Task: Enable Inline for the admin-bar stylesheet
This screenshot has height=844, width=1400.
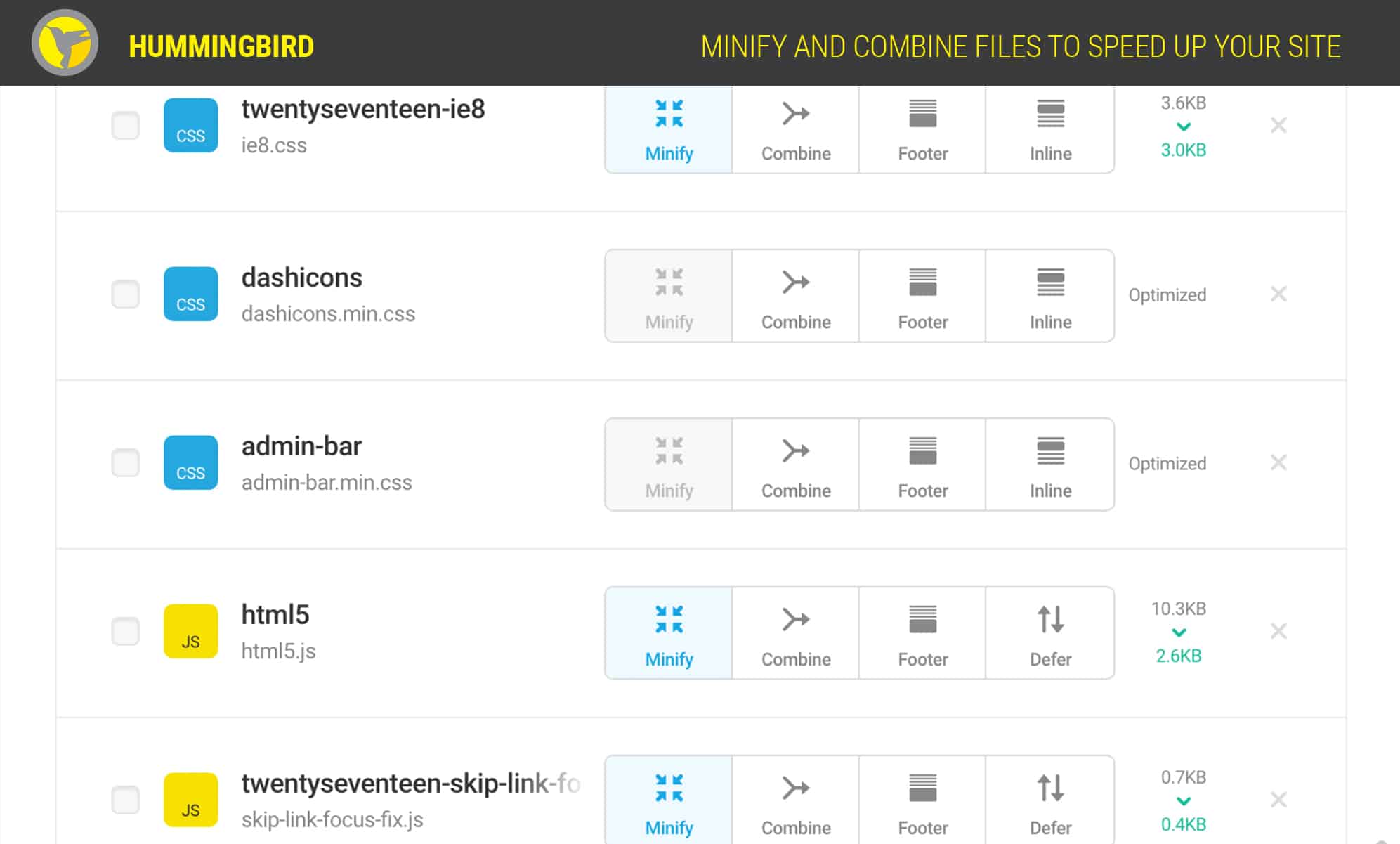Action: [1049, 464]
